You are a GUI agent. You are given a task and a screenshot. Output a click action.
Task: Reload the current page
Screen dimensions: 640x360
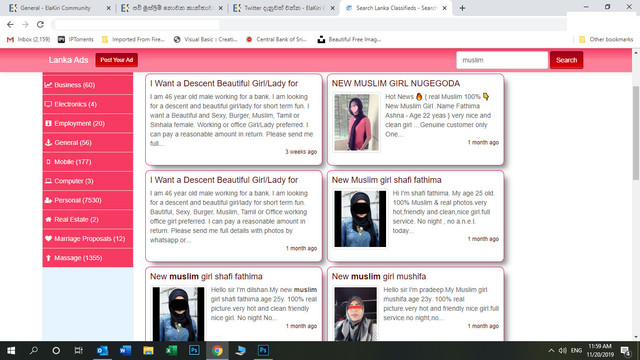40,24
